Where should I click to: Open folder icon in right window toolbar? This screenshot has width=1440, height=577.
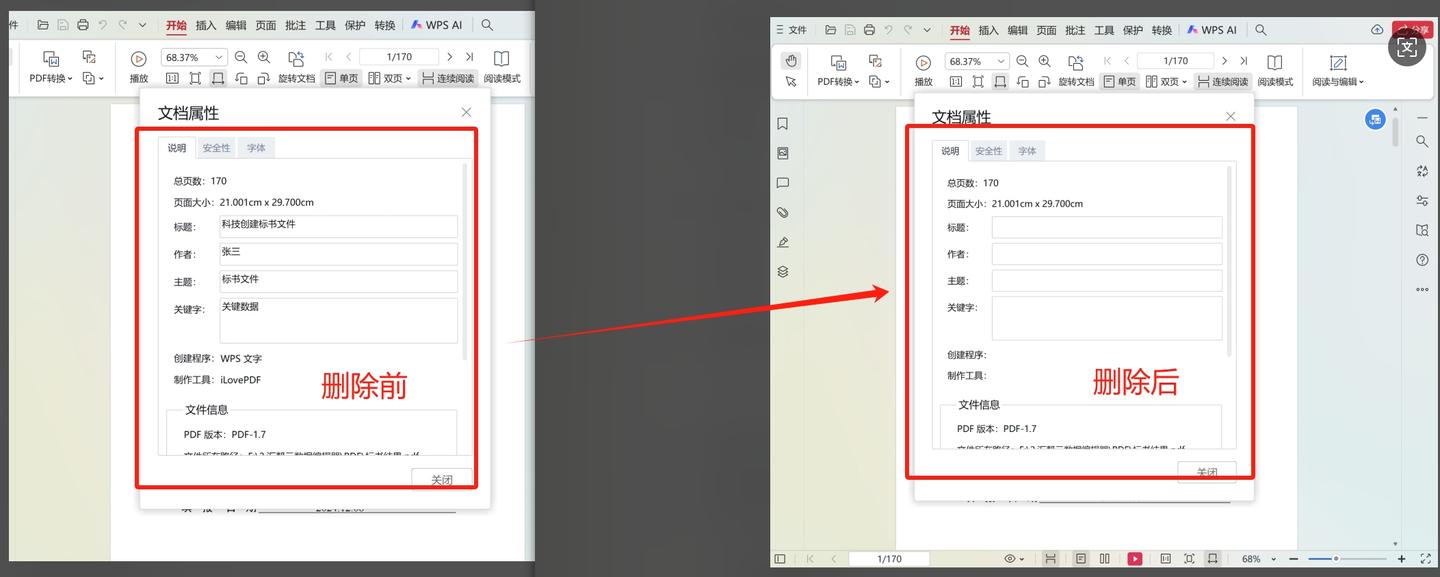(830, 30)
